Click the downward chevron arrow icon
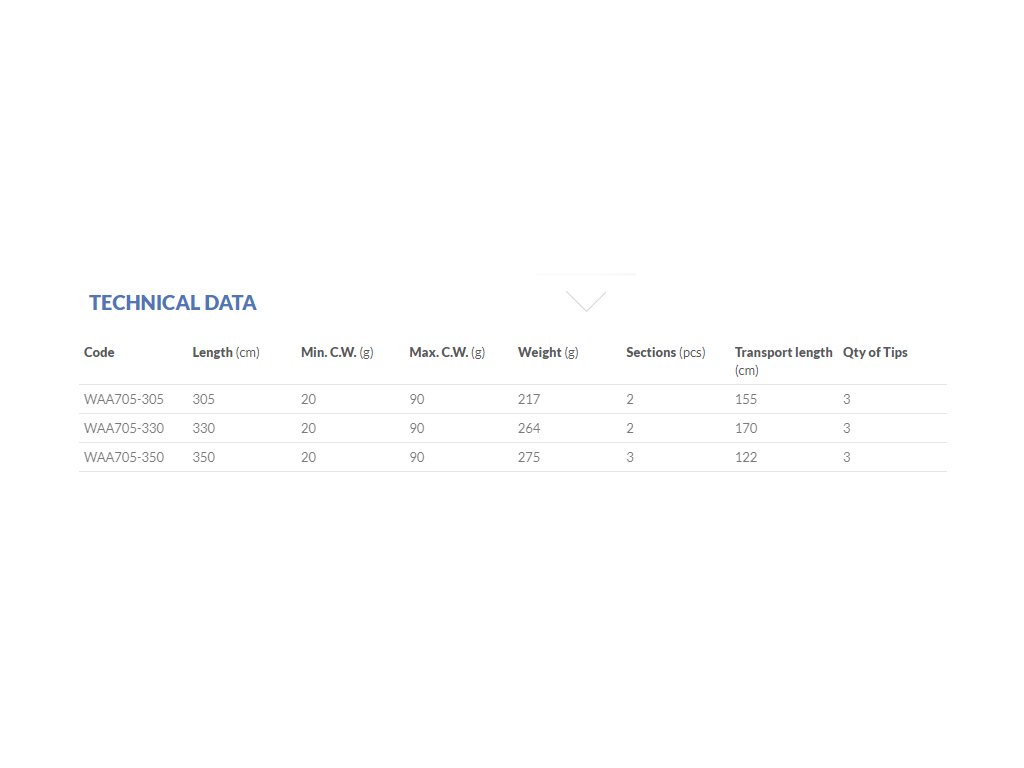 click(x=586, y=301)
